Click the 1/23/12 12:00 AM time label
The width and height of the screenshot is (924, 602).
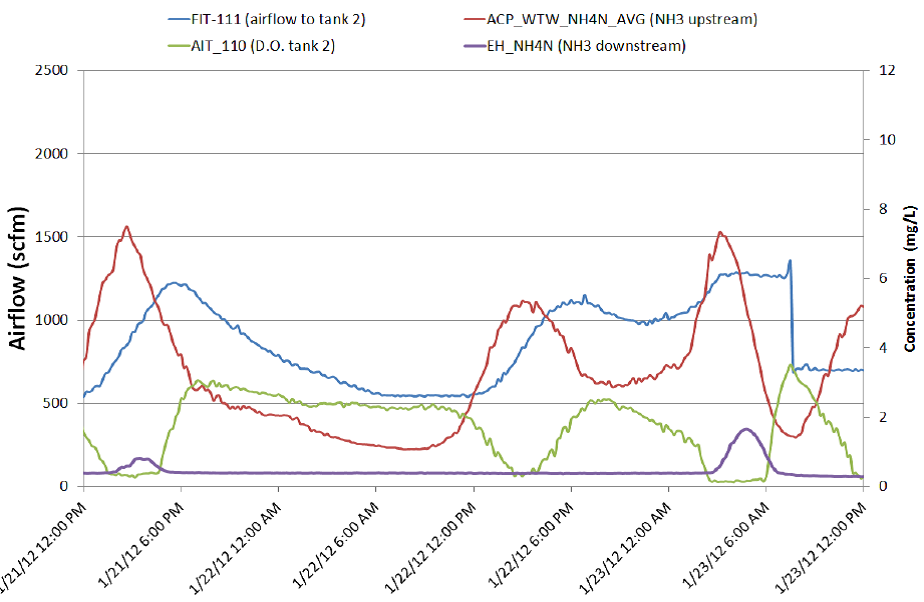(x=625, y=547)
